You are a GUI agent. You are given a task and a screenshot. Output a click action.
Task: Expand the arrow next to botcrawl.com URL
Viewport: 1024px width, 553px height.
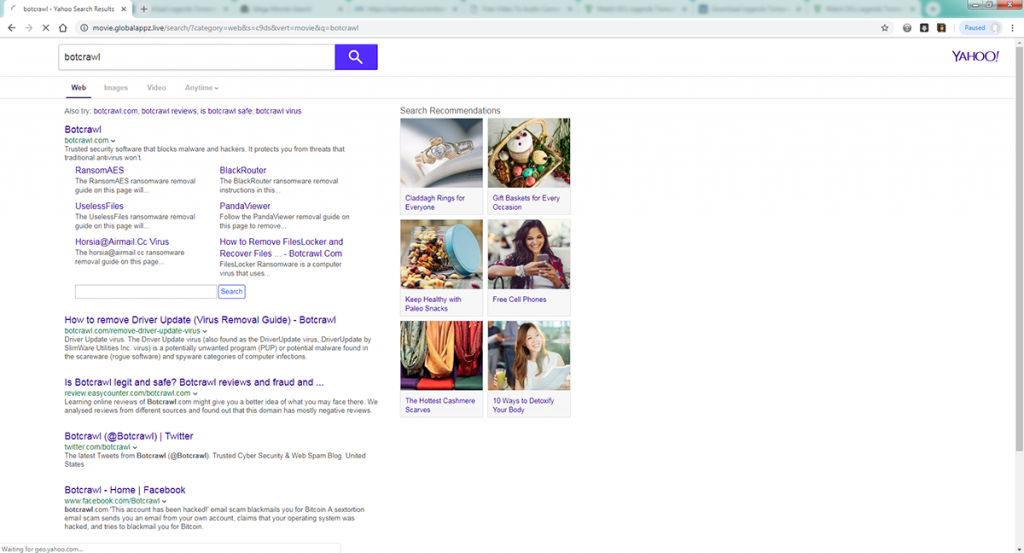coord(113,140)
